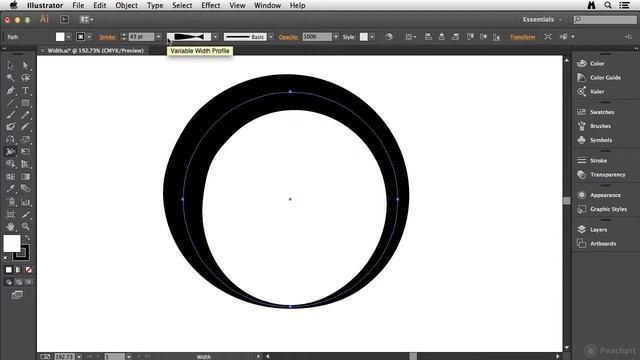Open the graphic Style dropdown
The image size is (640, 360).
[x=372, y=37]
